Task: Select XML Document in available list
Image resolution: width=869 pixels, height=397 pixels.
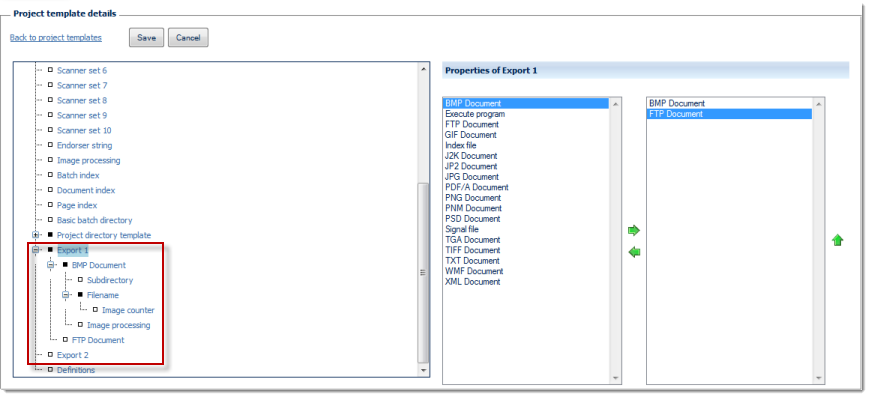Action: (525, 282)
